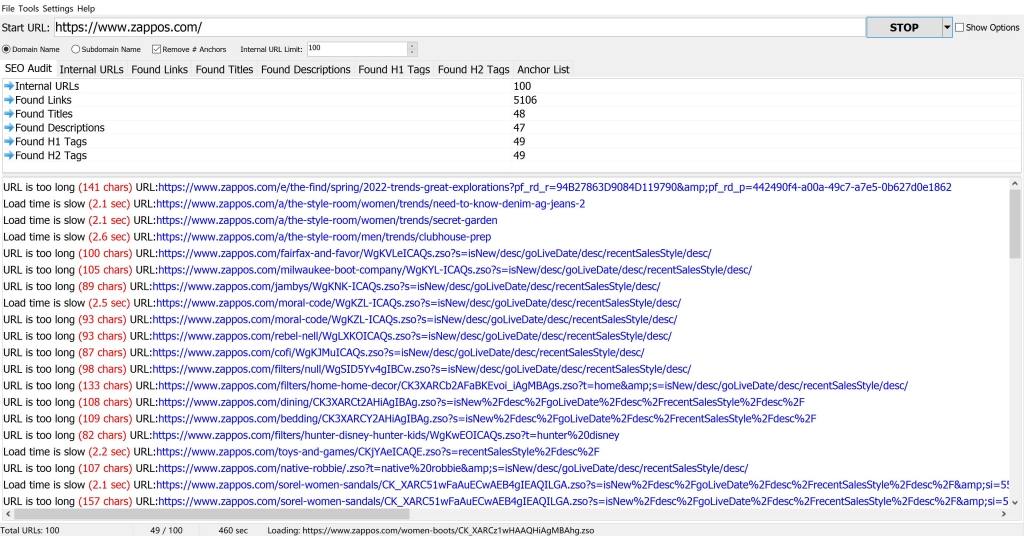Image resolution: width=1024 pixels, height=536 pixels.
Task: Click the Internal URL Limit field
Action: [x=357, y=49]
